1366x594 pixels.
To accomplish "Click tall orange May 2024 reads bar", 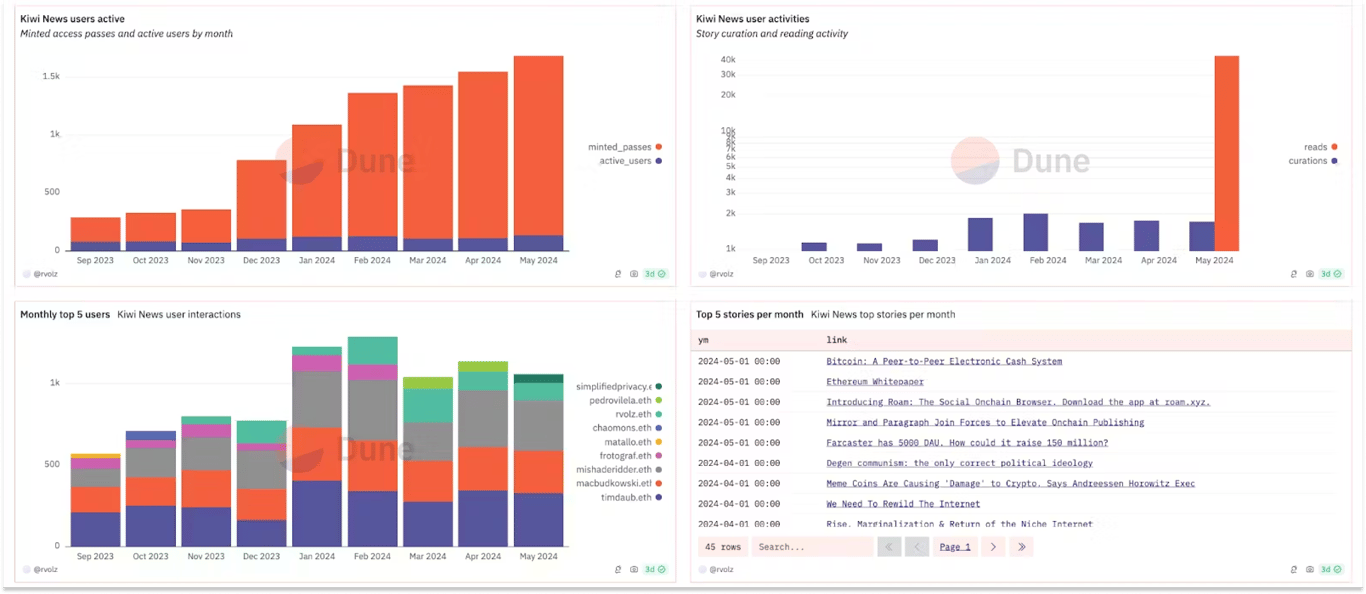I will [x=1226, y=153].
